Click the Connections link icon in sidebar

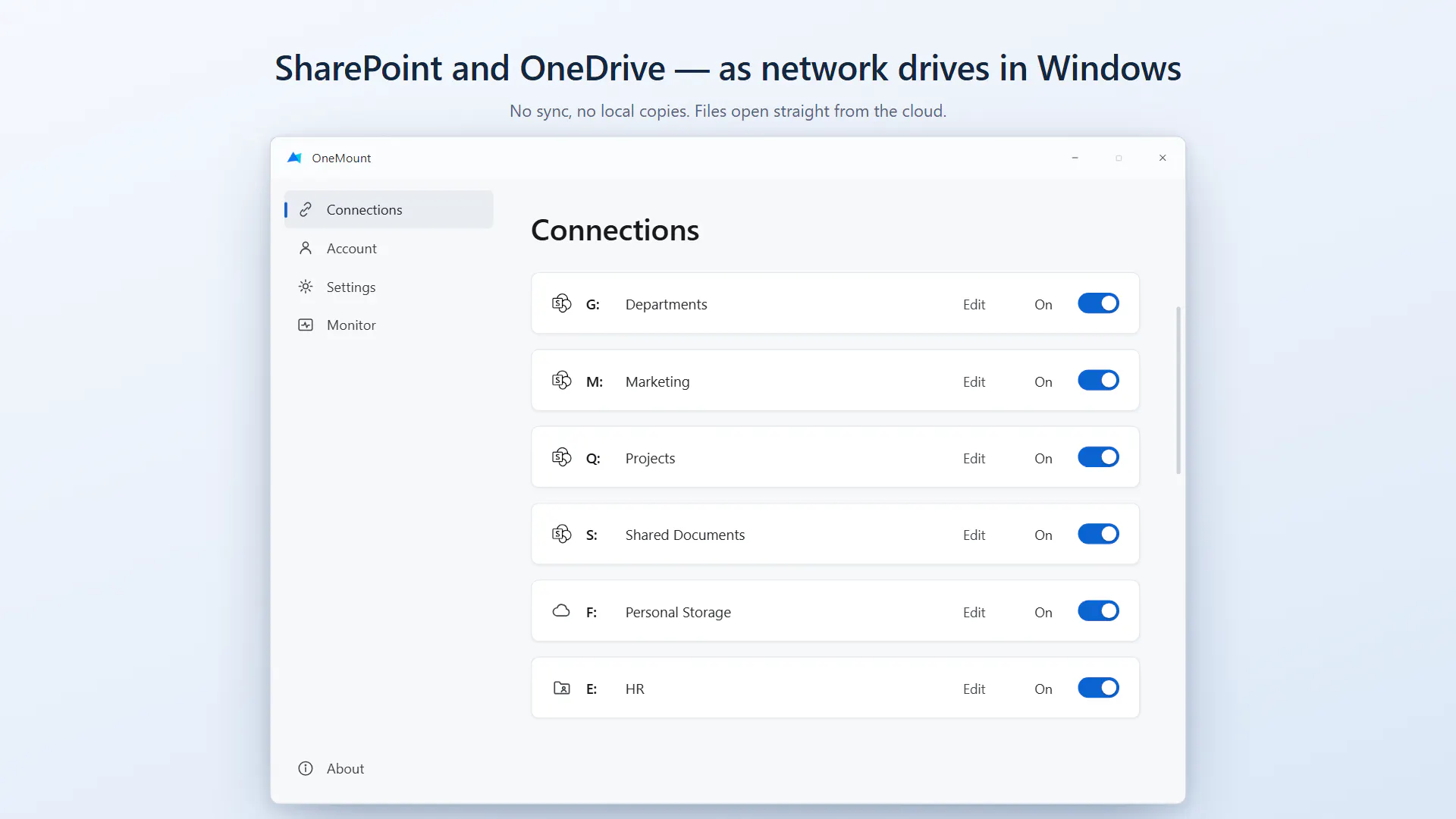coord(306,209)
